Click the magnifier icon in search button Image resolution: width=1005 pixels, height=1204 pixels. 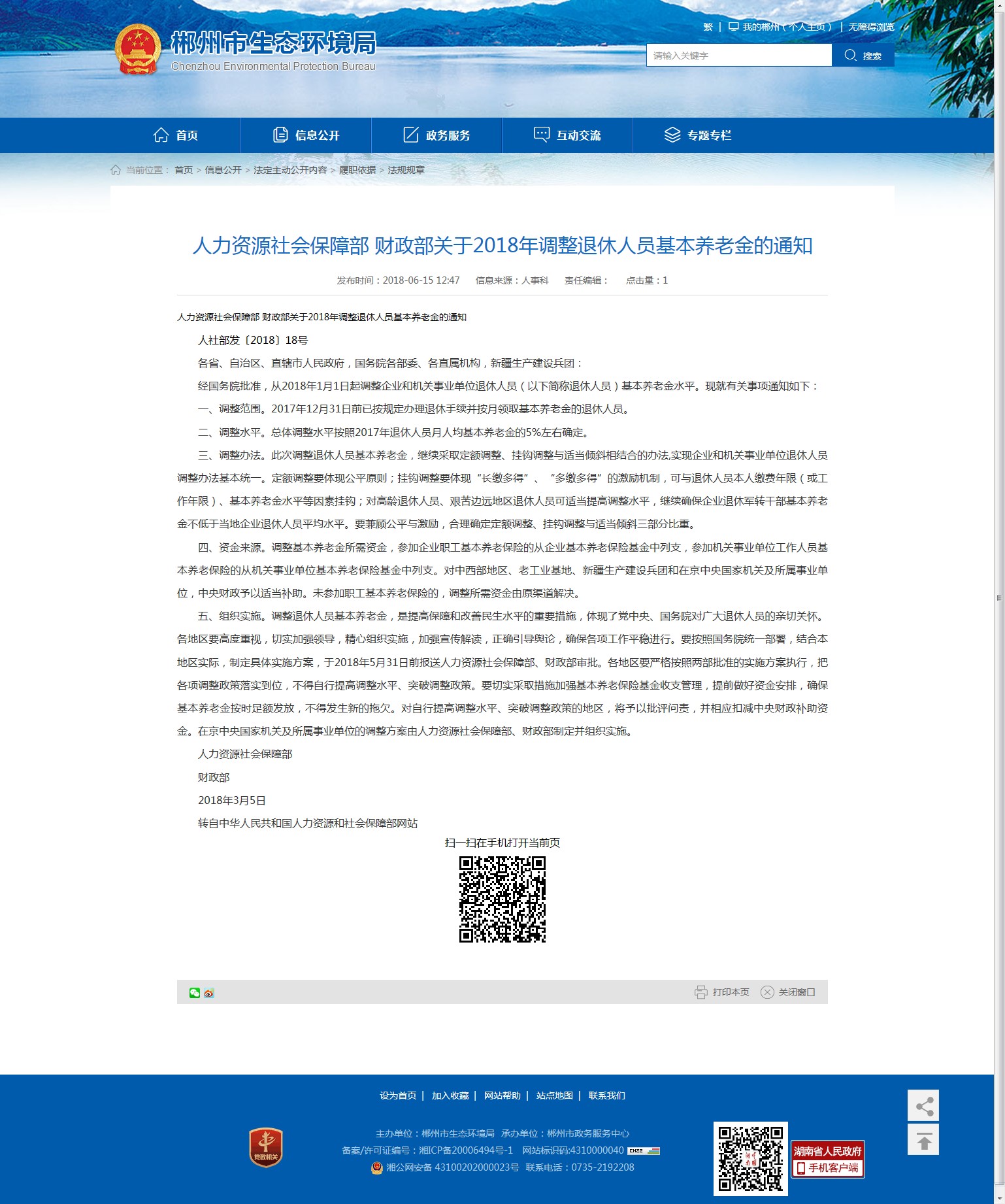(x=850, y=55)
